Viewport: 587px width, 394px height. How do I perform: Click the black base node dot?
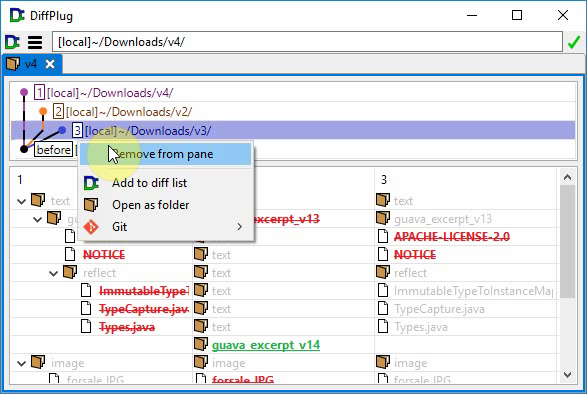[24, 149]
